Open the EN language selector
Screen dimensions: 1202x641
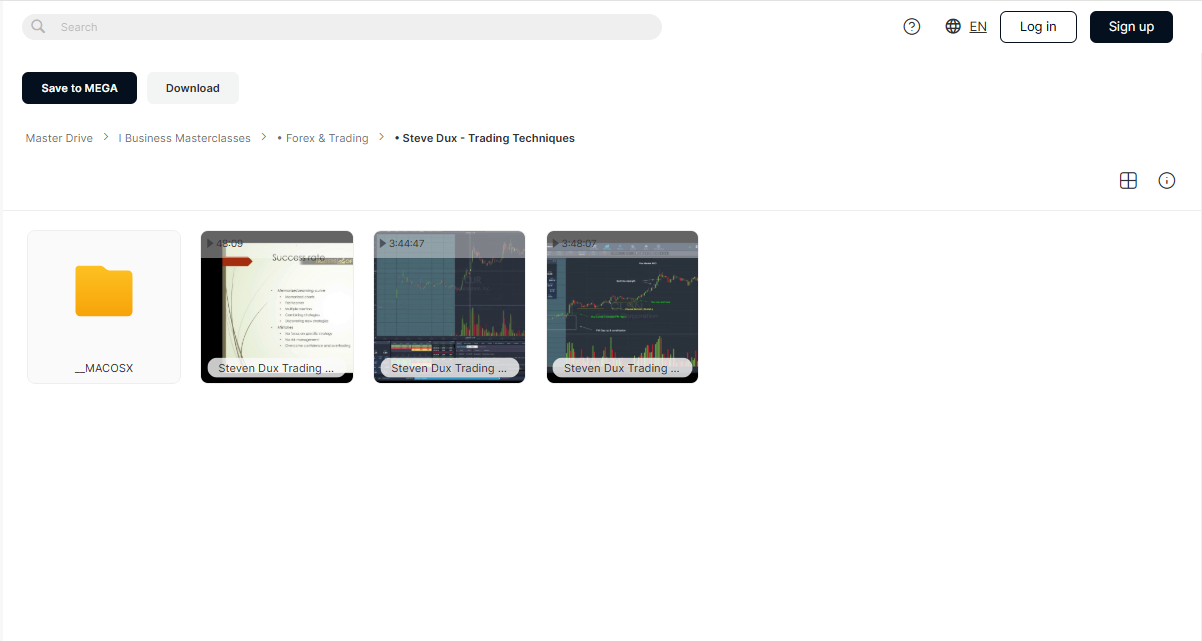pyautogui.click(x=978, y=27)
